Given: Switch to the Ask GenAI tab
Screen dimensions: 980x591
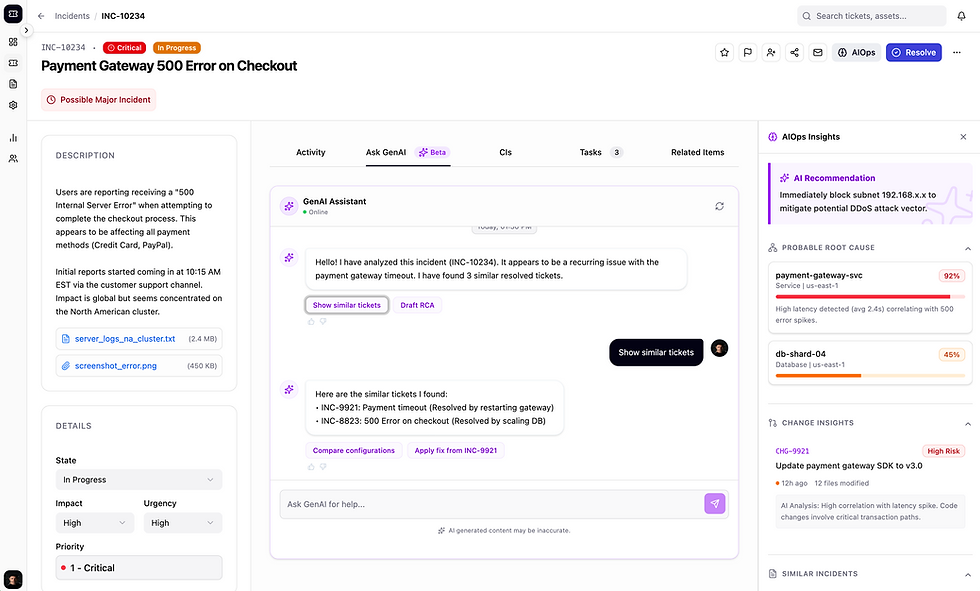Looking at the screenshot, I should tap(408, 152).
